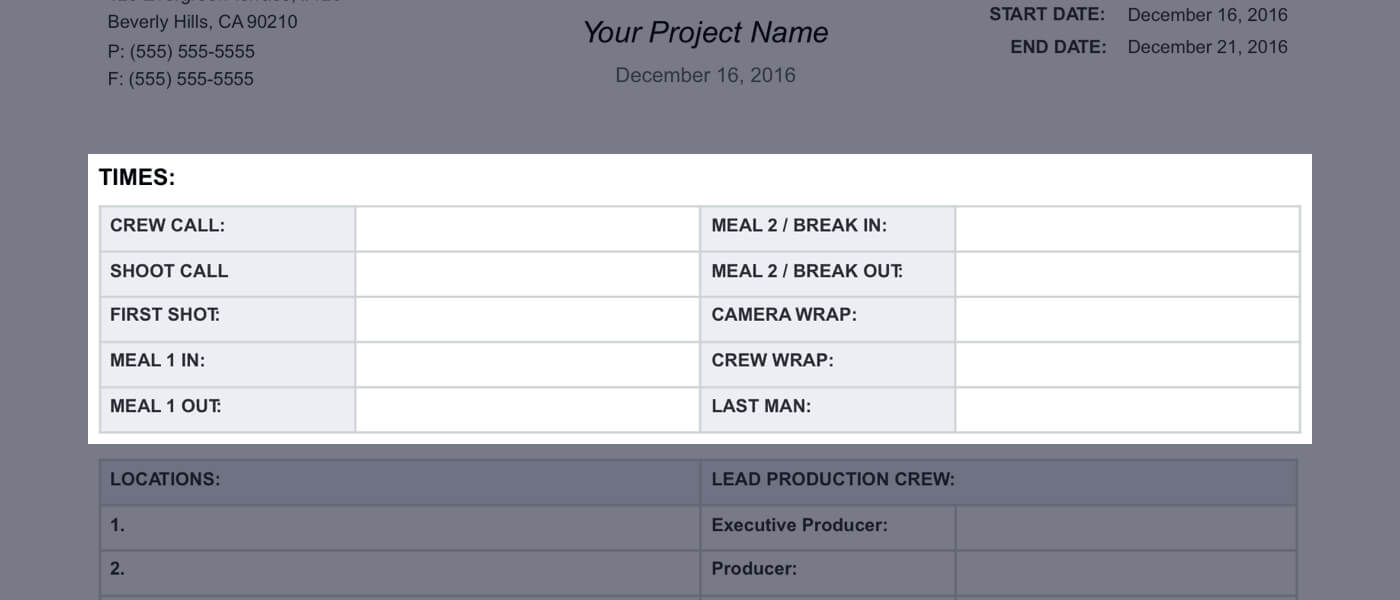Select location row number 1
Image resolution: width=1400 pixels, height=600 pixels.
tap(400, 526)
